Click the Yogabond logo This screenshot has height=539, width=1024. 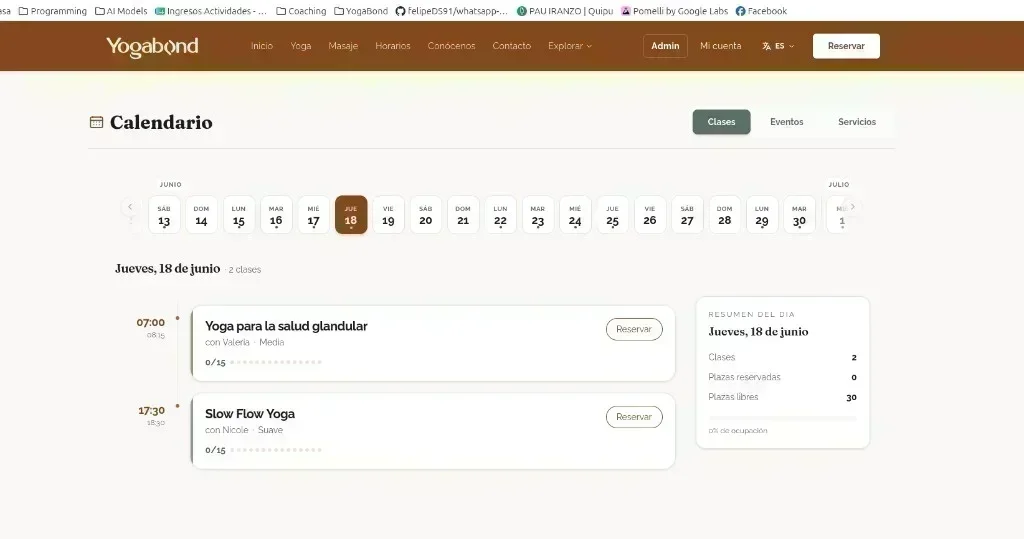point(152,46)
